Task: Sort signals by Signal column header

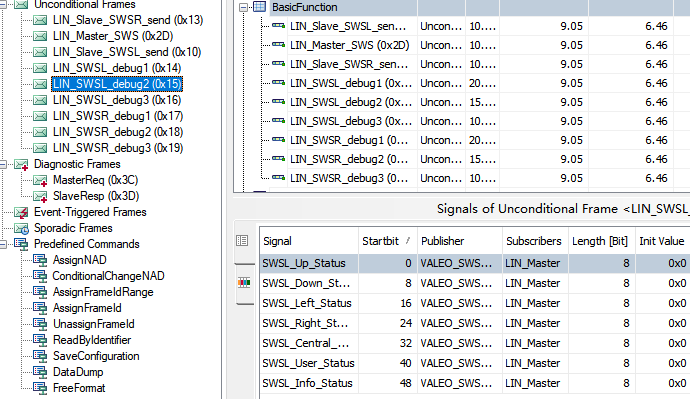Action: [x=309, y=241]
